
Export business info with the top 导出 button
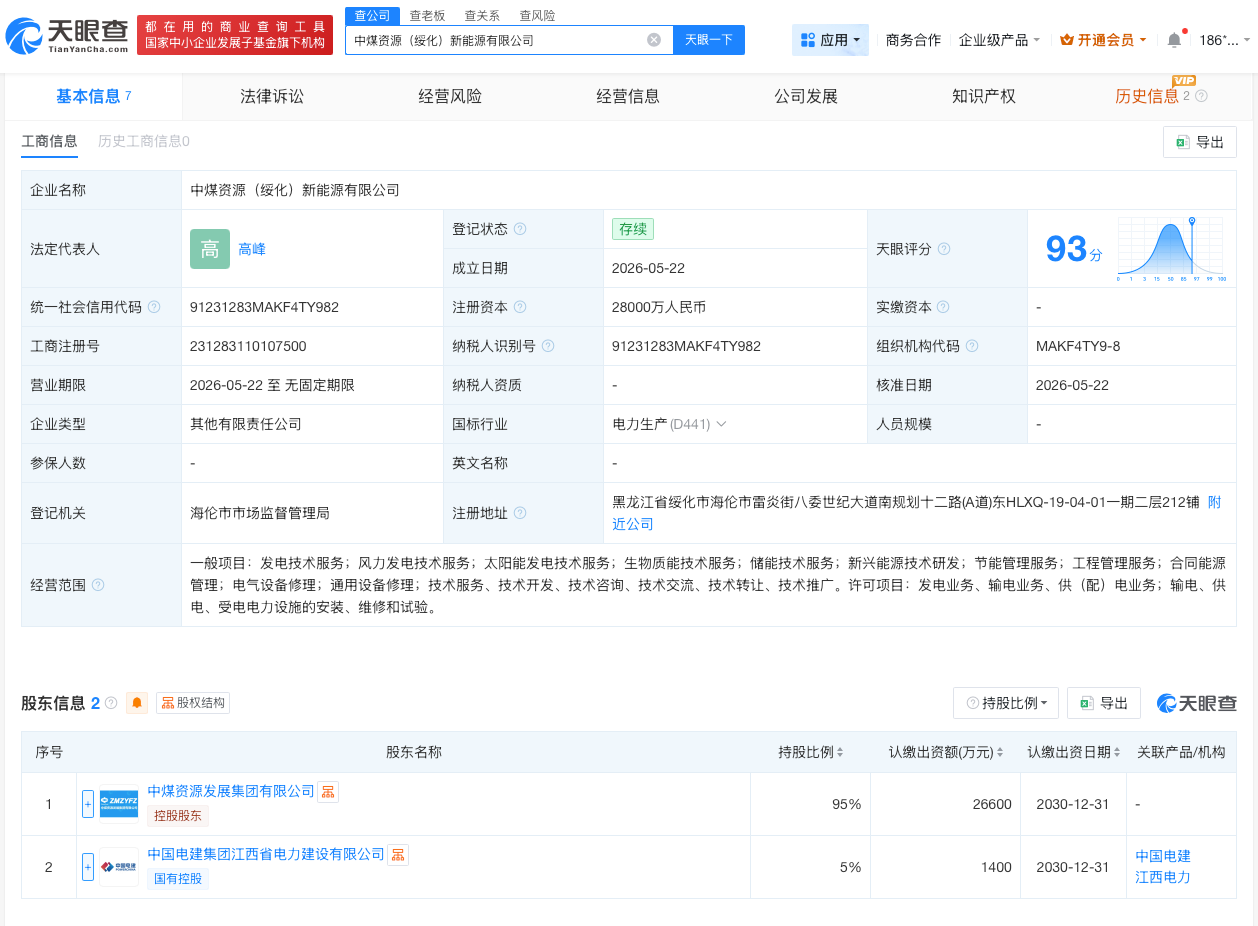click(1200, 142)
